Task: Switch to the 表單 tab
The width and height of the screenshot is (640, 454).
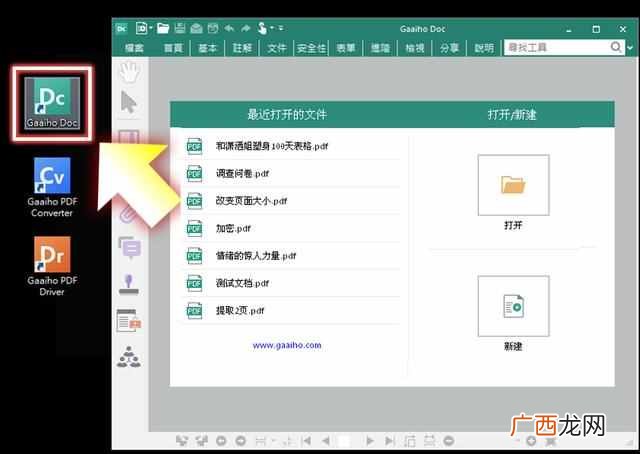Action: (x=346, y=48)
